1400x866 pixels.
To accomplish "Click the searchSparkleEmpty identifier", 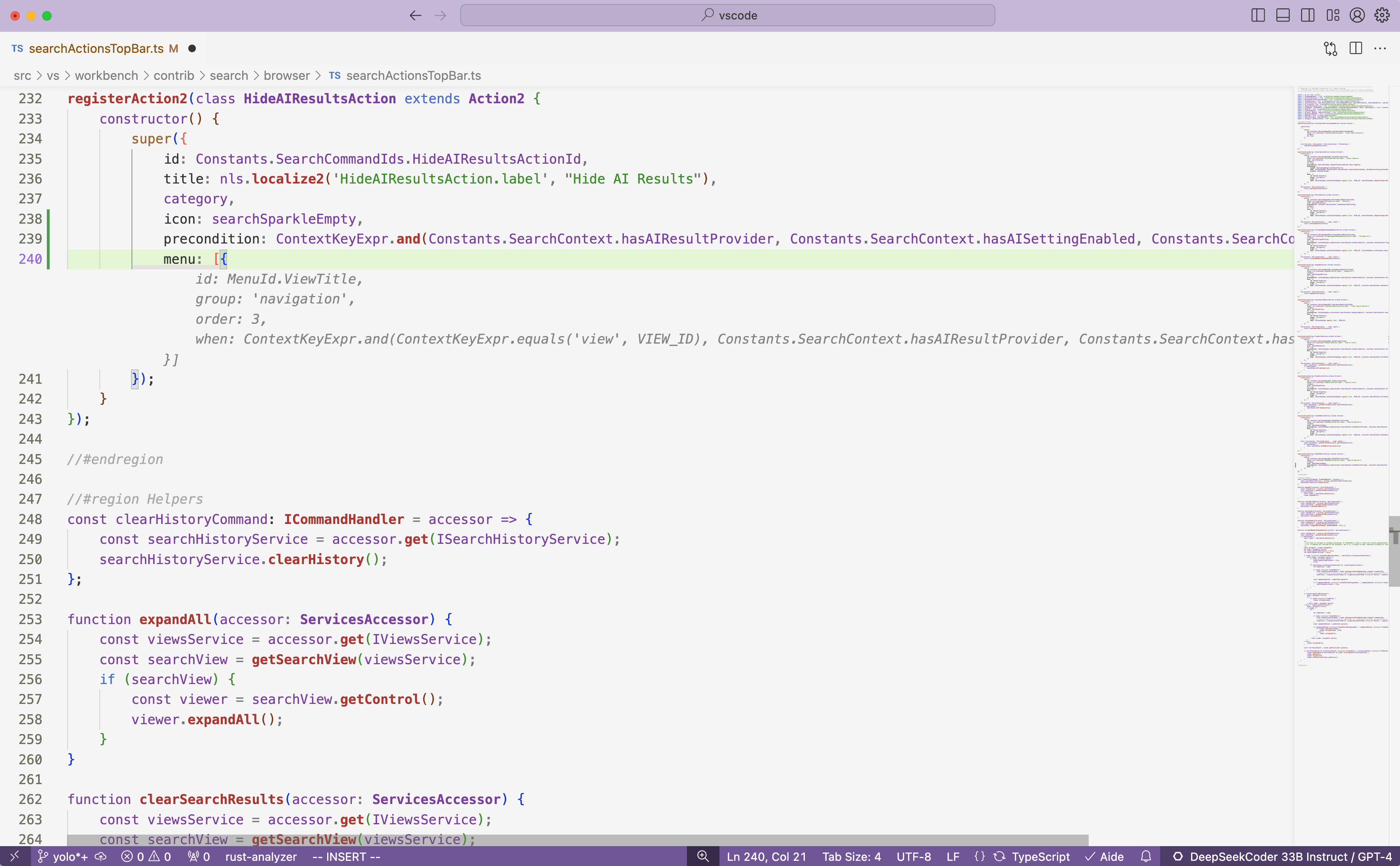I will pos(284,219).
